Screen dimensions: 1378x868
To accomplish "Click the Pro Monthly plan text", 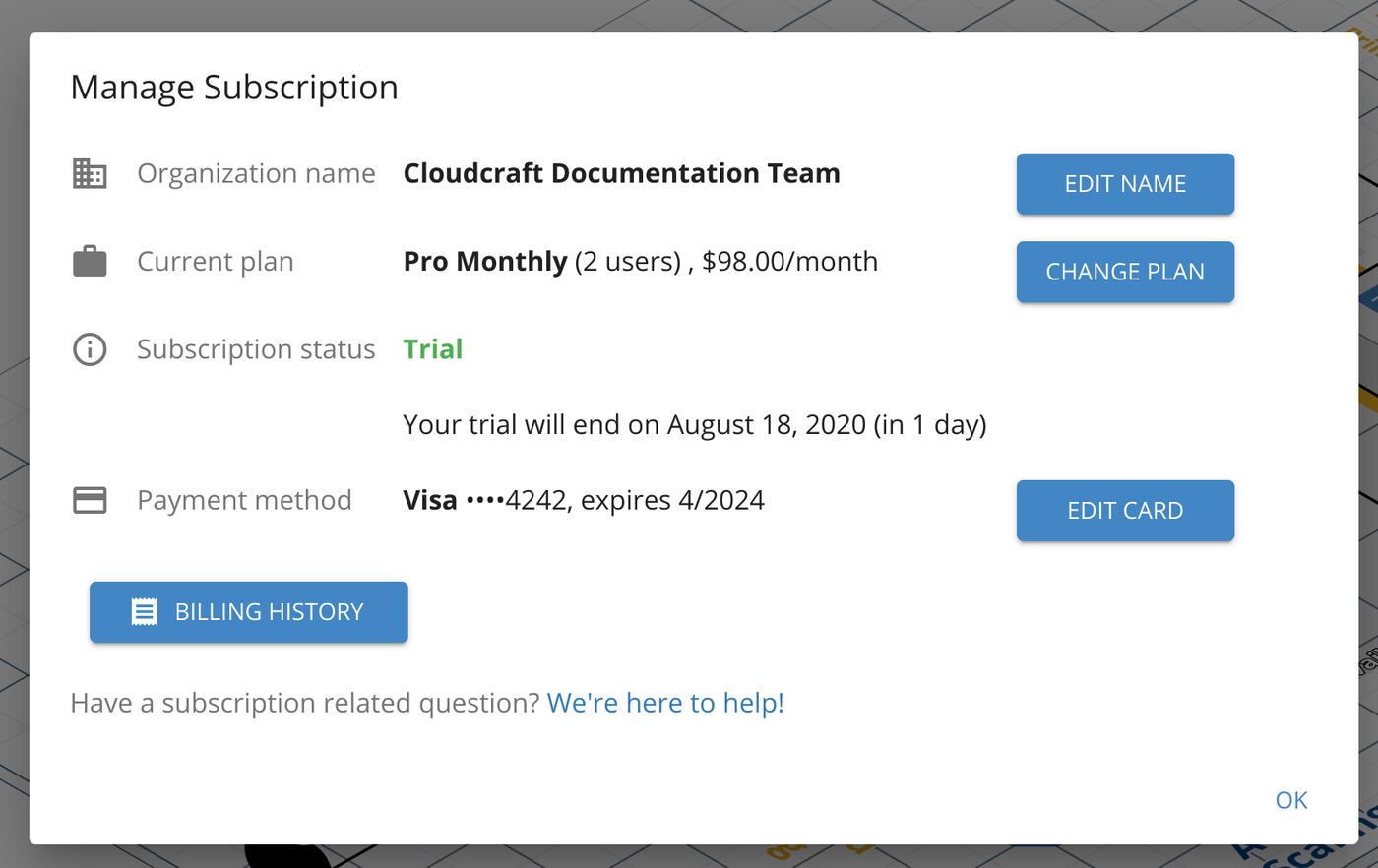I will [485, 262].
